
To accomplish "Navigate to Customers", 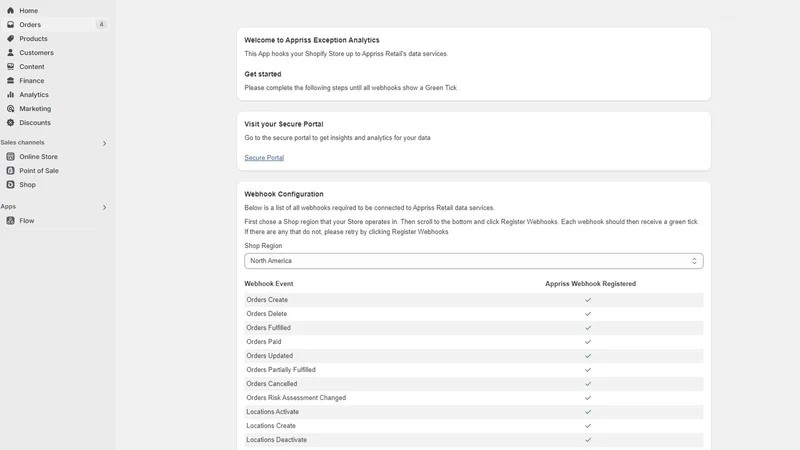I will pos(36,53).
